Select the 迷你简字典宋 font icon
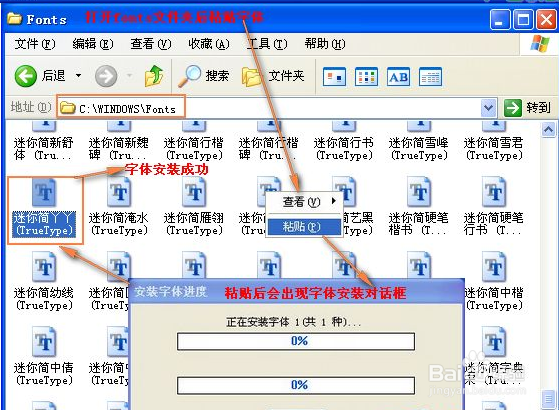 click(494, 342)
